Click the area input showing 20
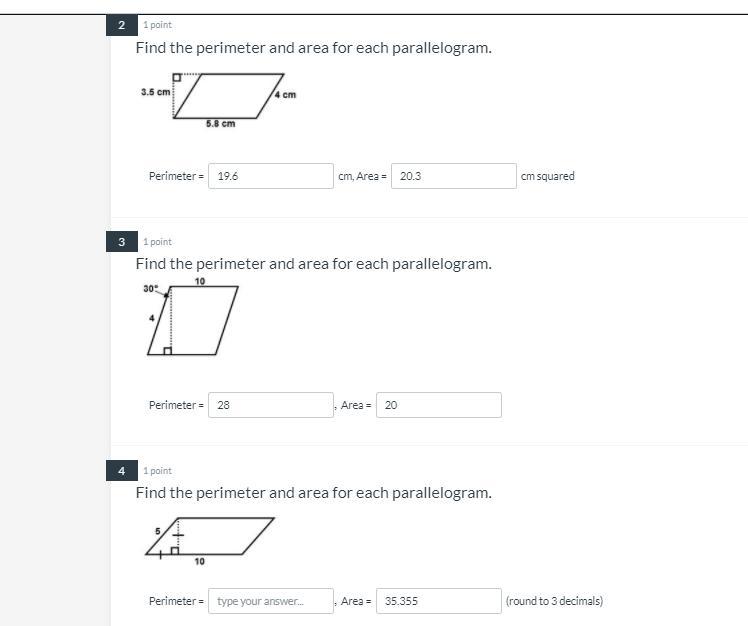Viewport: 748px width, 626px height. coord(438,405)
